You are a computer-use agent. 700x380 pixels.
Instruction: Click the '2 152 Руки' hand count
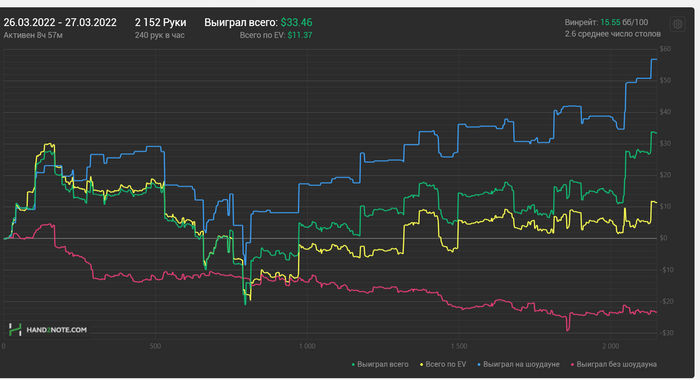point(161,22)
